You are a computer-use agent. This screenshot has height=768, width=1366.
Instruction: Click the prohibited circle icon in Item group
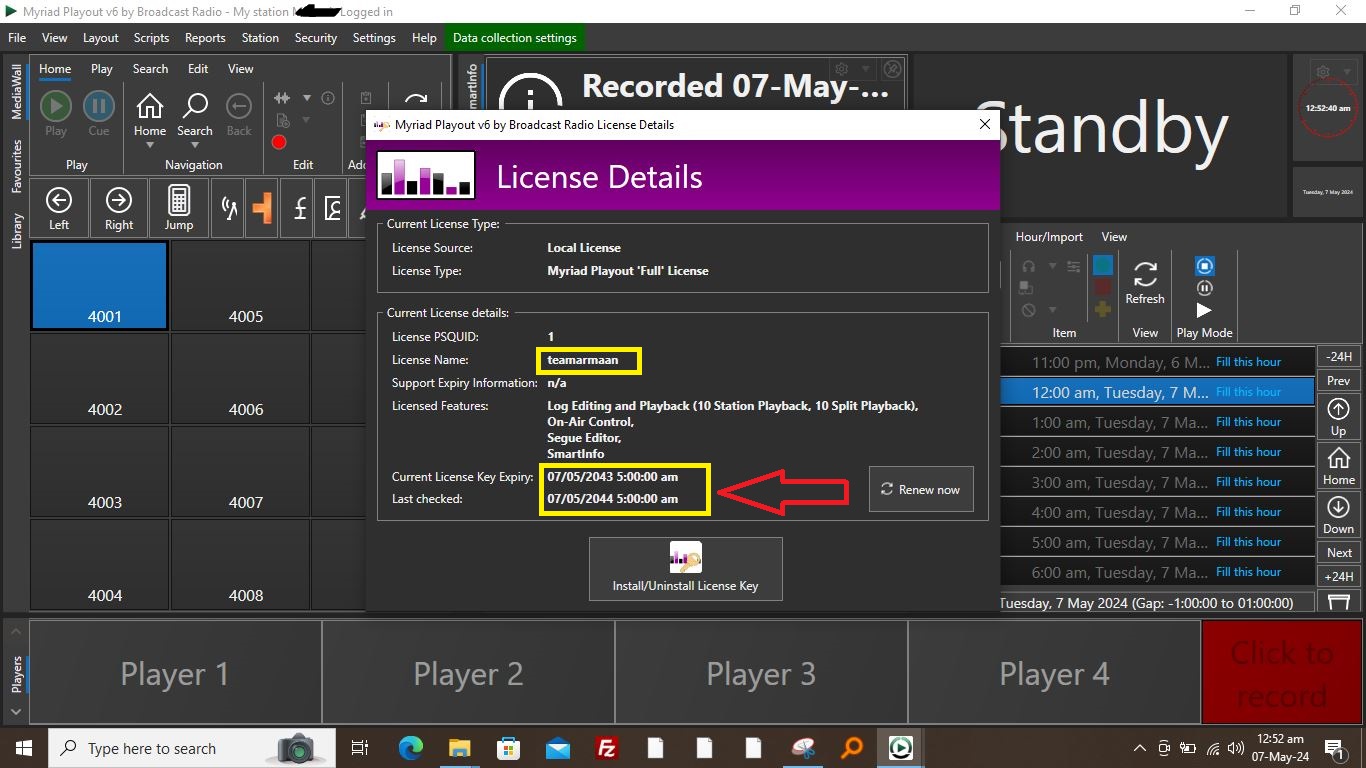pos(1028,310)
